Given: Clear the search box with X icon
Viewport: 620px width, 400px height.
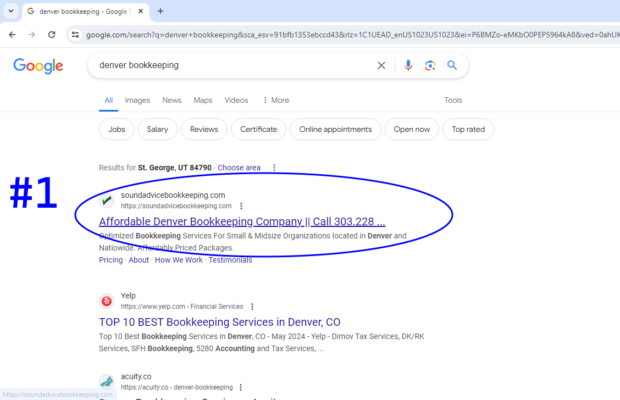Looking at the screenshot, I should coord(380,66).
